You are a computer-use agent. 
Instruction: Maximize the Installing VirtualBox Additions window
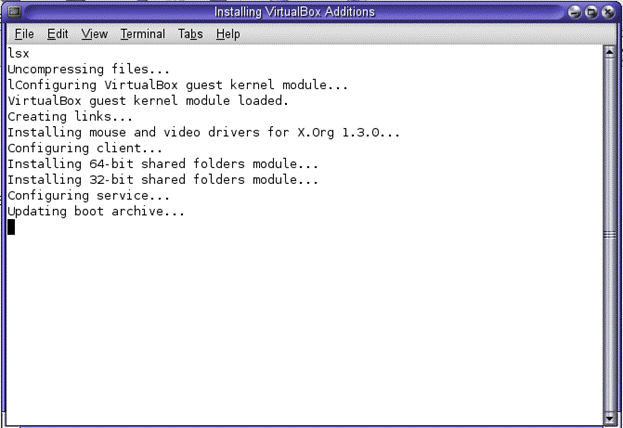[x=591, y=12]
